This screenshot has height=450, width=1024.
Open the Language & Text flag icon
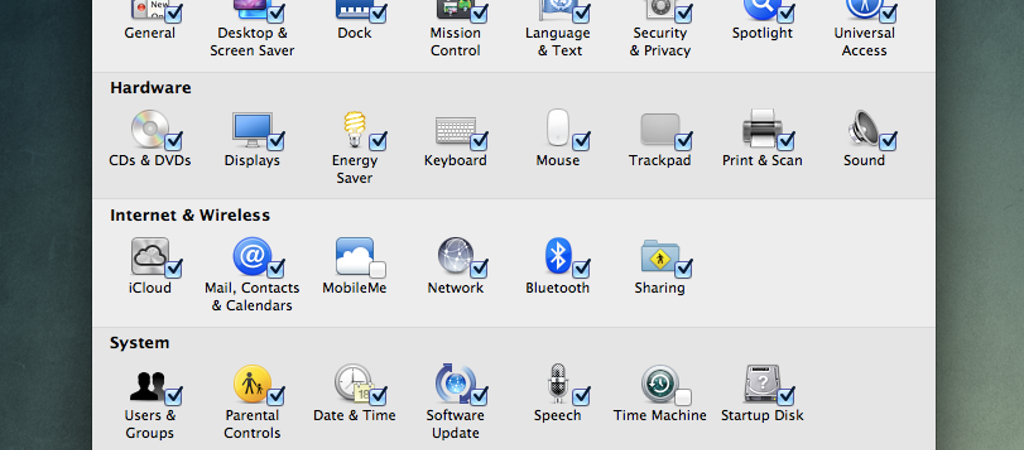(x=558, y=10)
